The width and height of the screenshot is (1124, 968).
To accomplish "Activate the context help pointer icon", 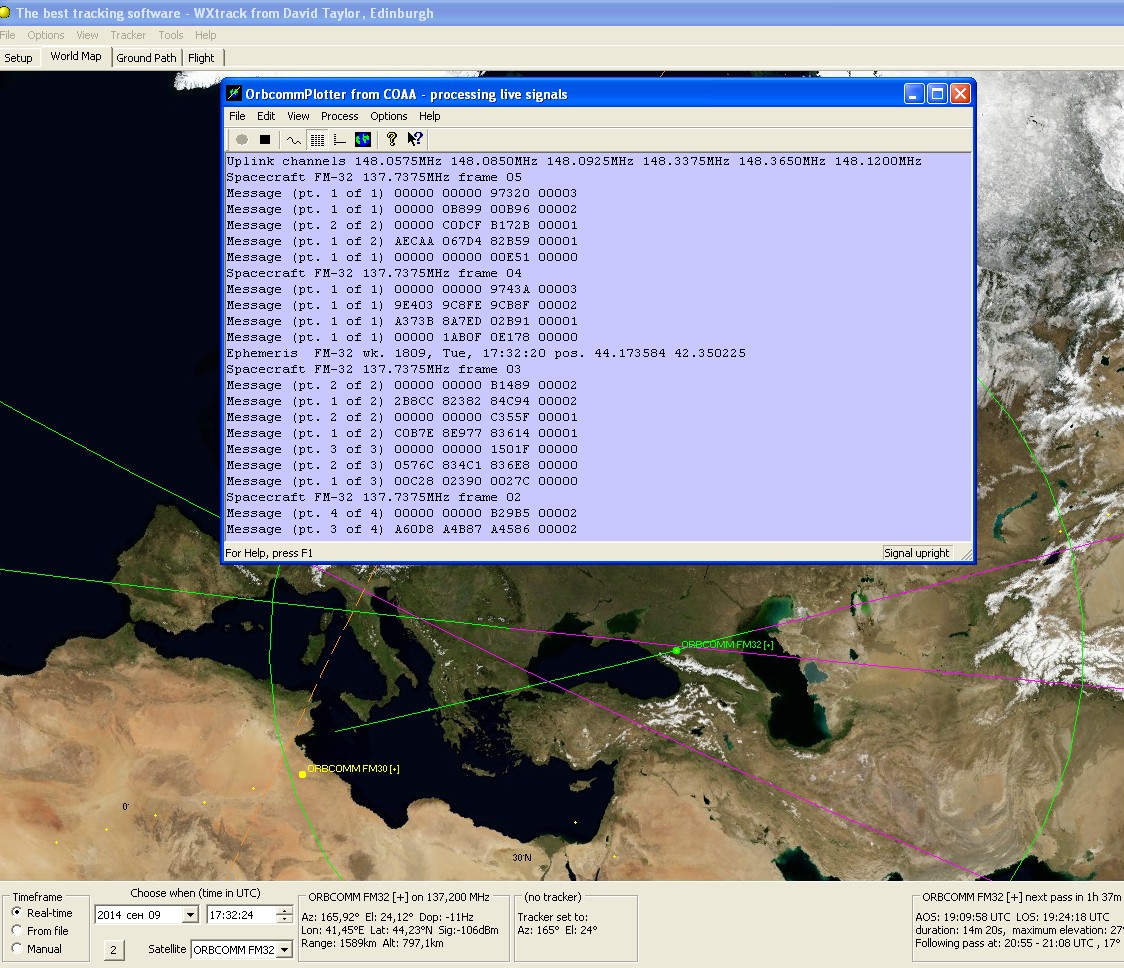I will click(415, 140).
